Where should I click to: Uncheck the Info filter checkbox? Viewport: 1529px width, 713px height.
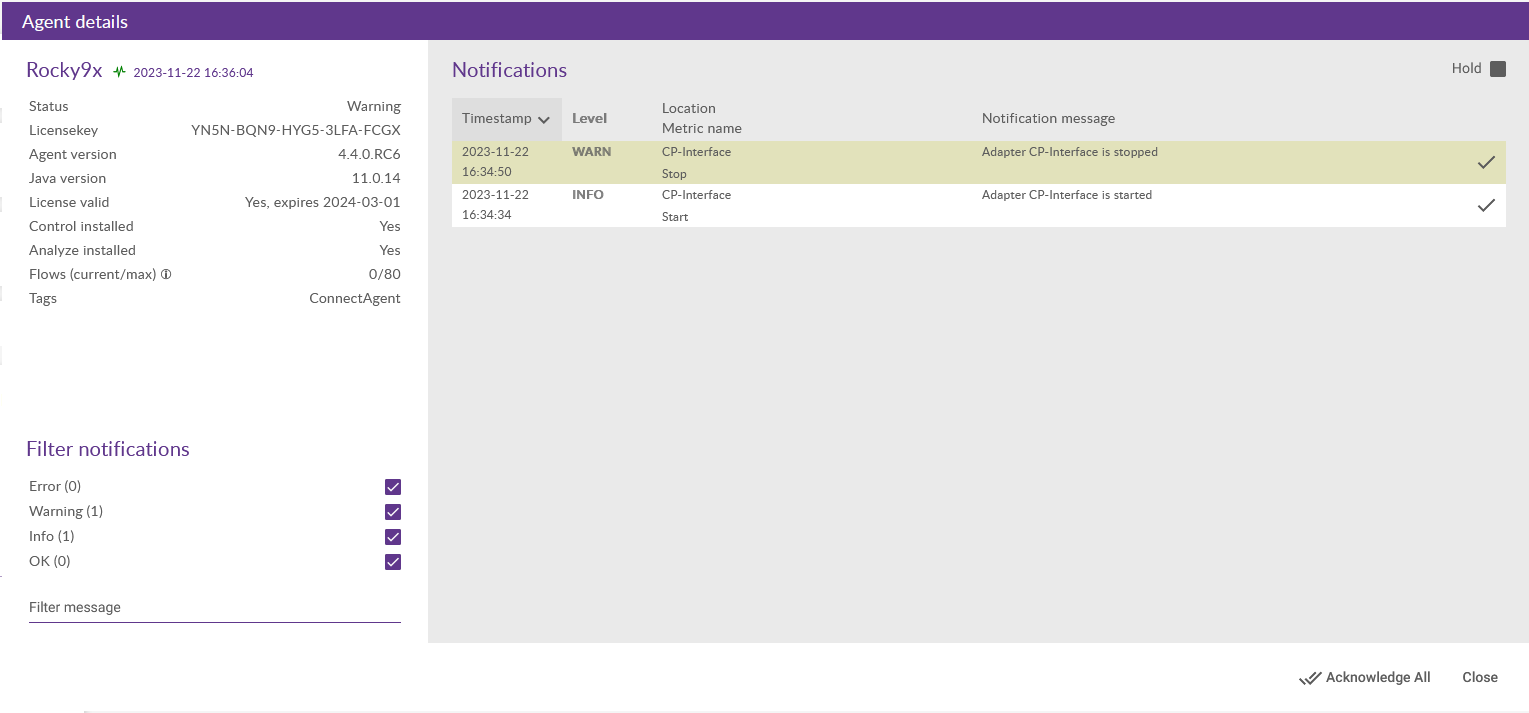pyautogui.click(x=393, y=537)
